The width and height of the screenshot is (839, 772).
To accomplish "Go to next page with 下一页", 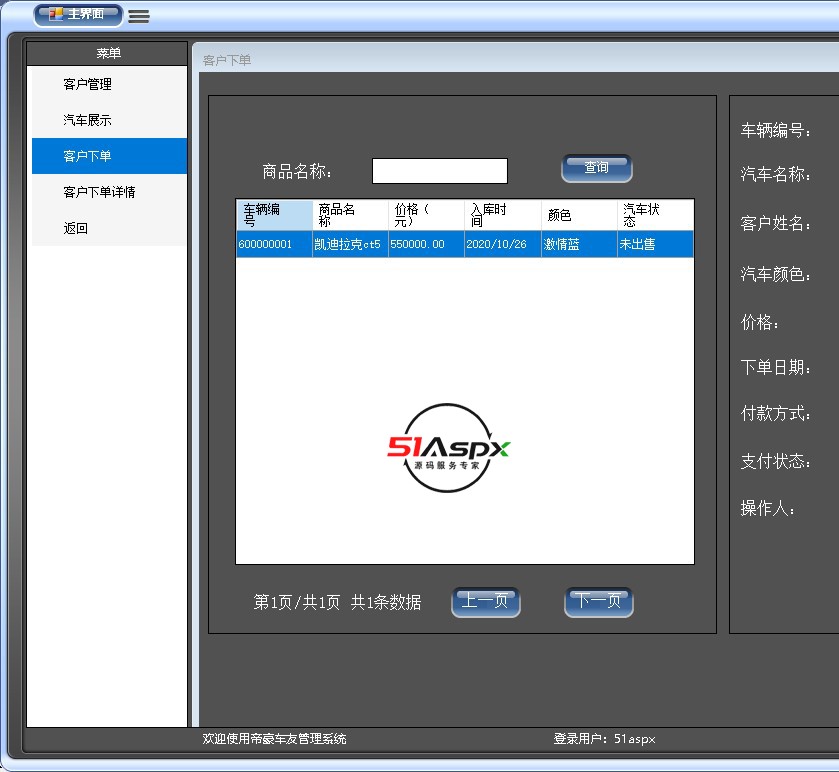I will 599,601.
